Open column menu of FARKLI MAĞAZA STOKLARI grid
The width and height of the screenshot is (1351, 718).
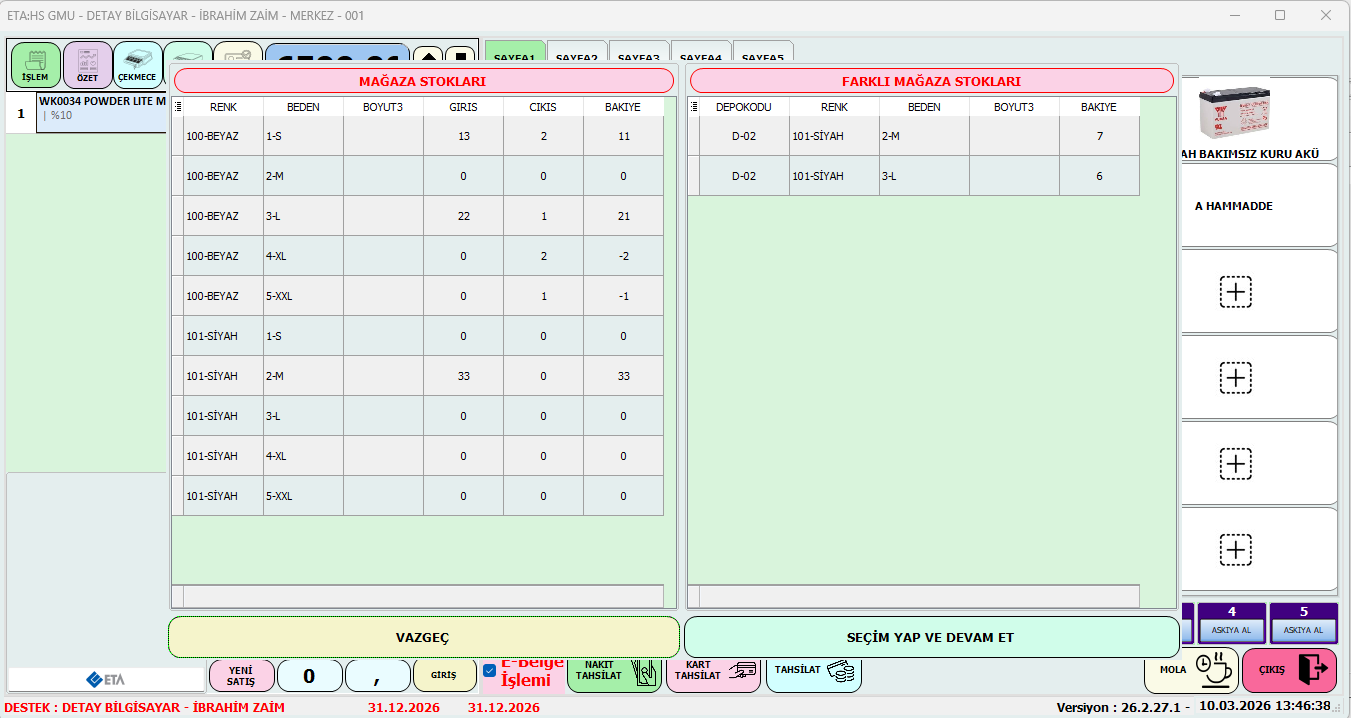(694, 107)
